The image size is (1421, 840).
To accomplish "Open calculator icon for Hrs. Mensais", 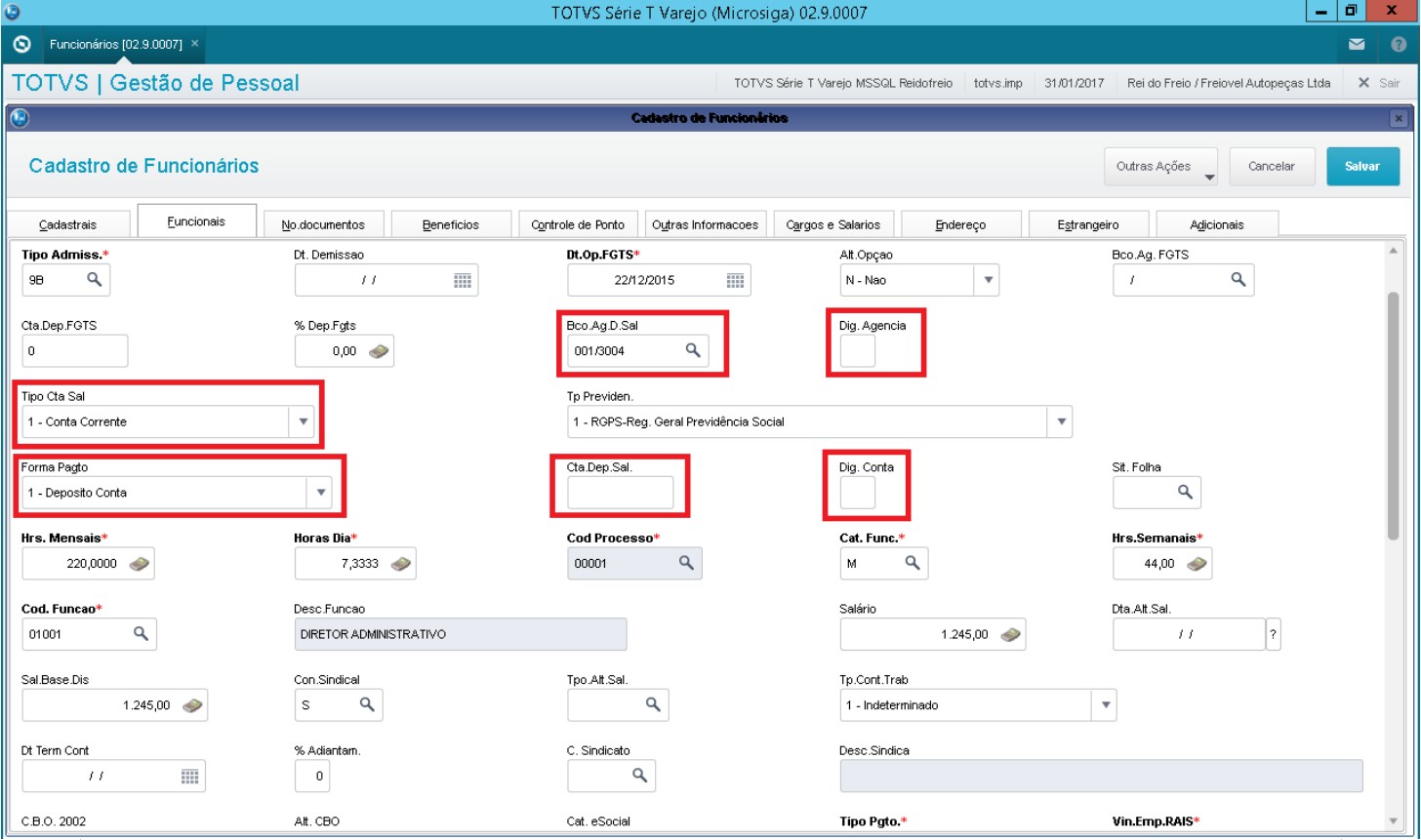I will (x=140, y=563).
